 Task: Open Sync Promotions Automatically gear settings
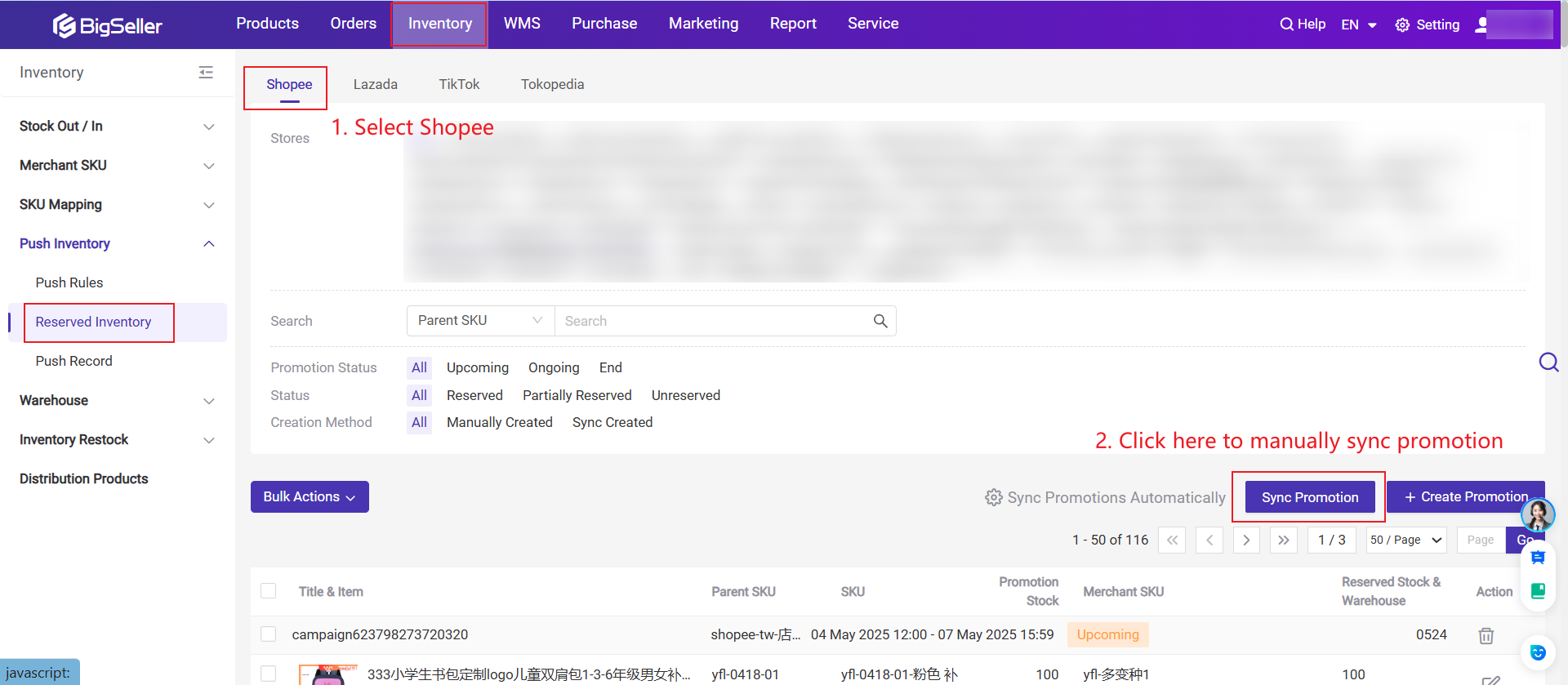coord(993,497)
